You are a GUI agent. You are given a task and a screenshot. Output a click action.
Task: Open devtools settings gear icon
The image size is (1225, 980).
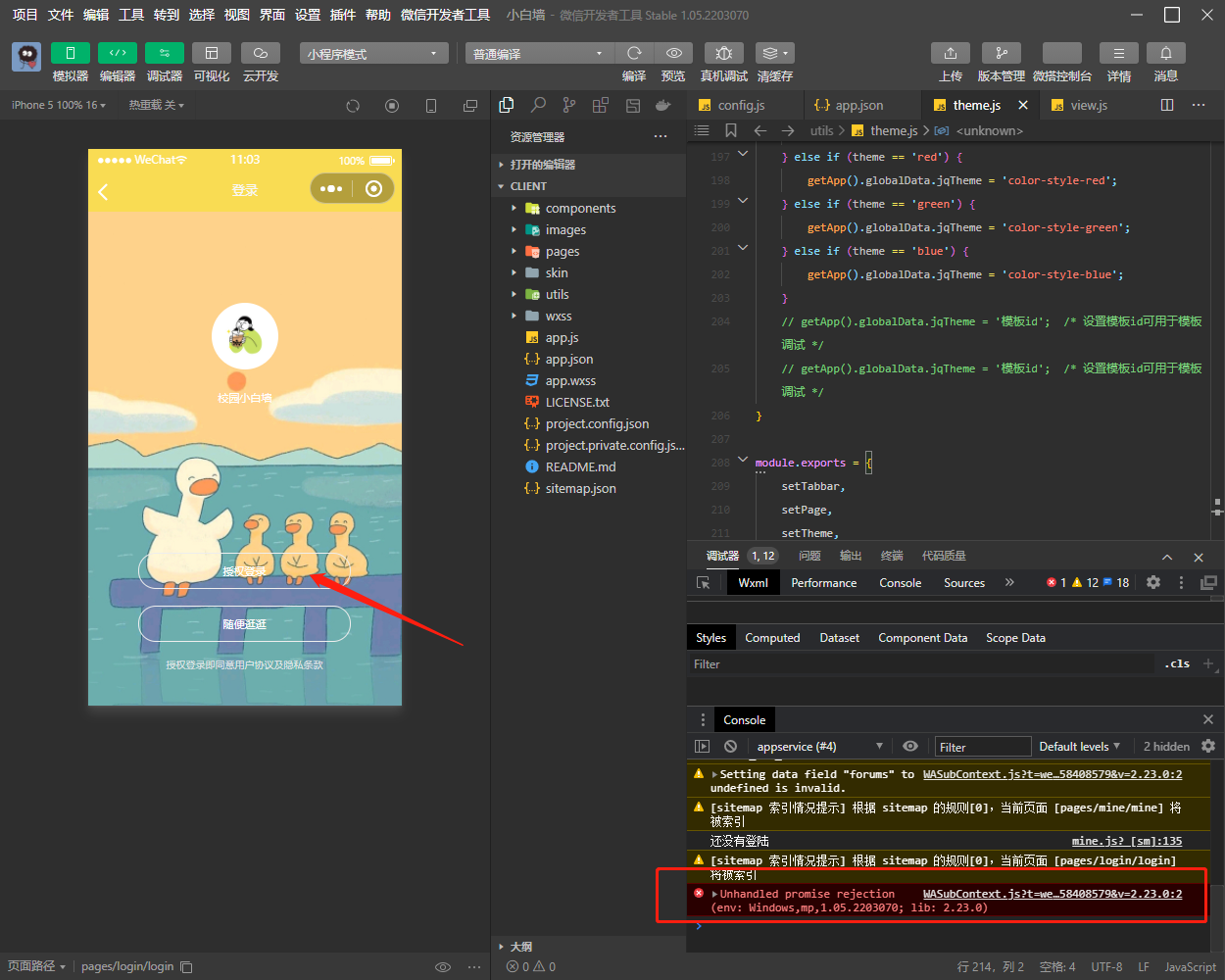(x=1153, y=582)
